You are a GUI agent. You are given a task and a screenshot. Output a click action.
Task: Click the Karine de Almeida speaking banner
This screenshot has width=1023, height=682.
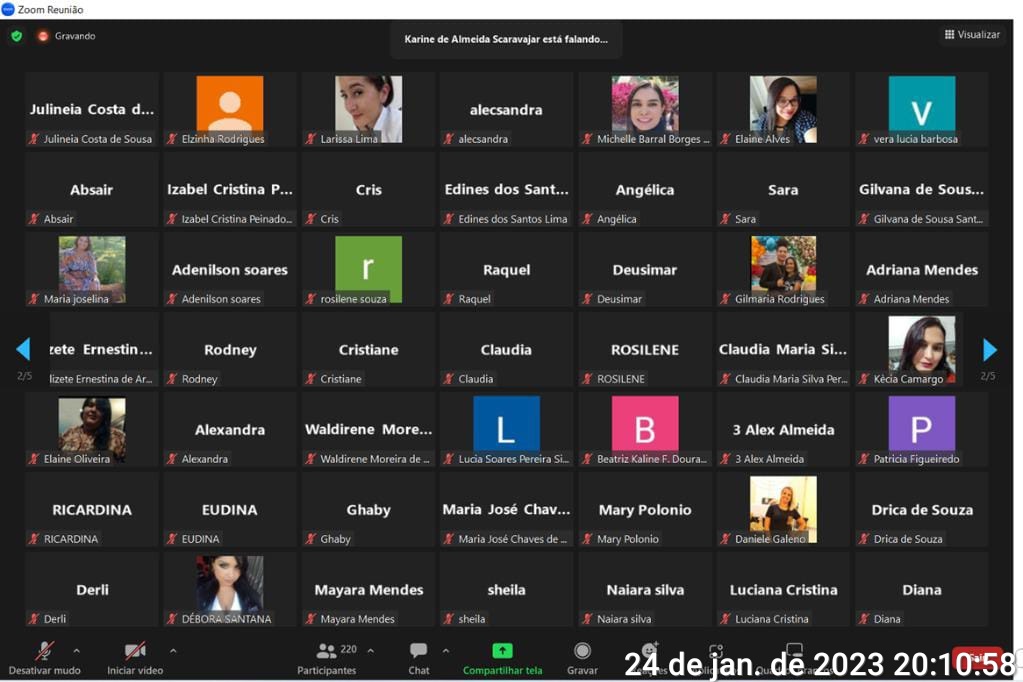point(506,39)
